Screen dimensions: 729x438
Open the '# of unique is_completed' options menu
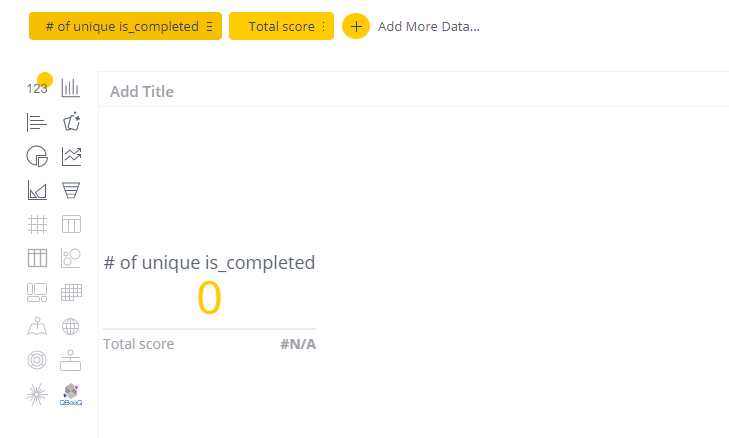[209, 27]
